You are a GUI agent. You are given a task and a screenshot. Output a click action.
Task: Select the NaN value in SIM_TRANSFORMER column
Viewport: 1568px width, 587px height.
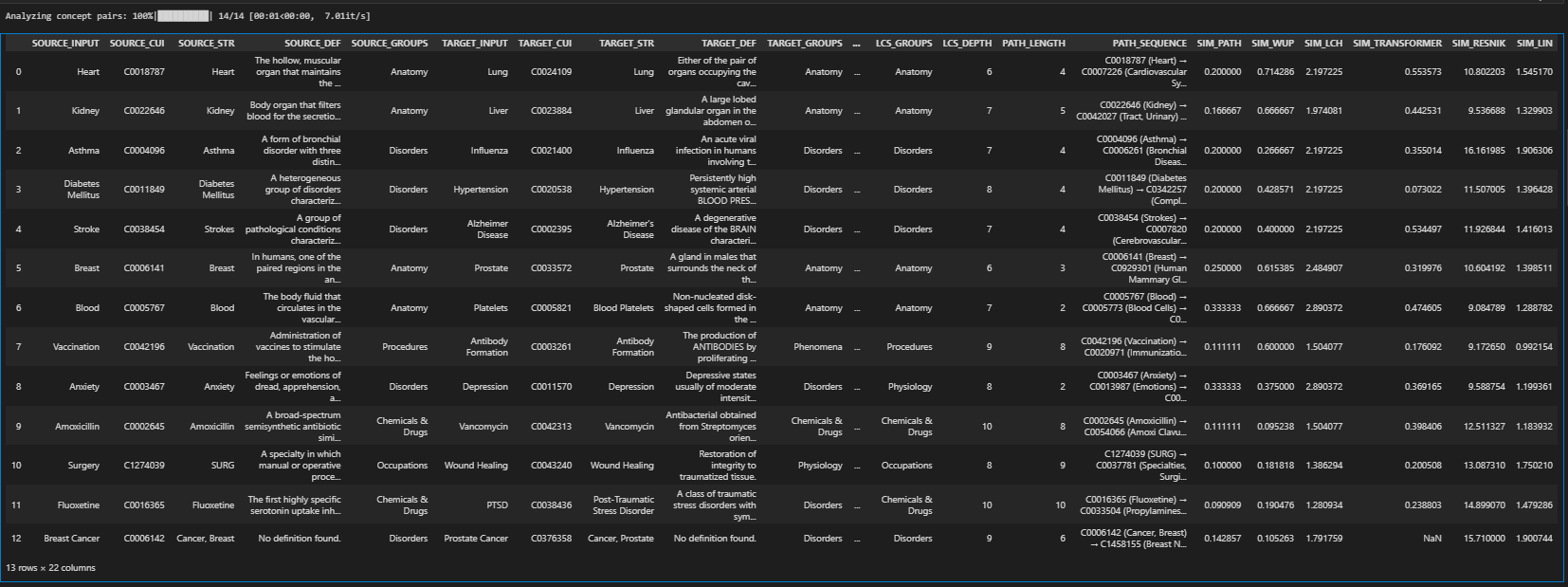pyautogui.click(x=1431, y=539)
